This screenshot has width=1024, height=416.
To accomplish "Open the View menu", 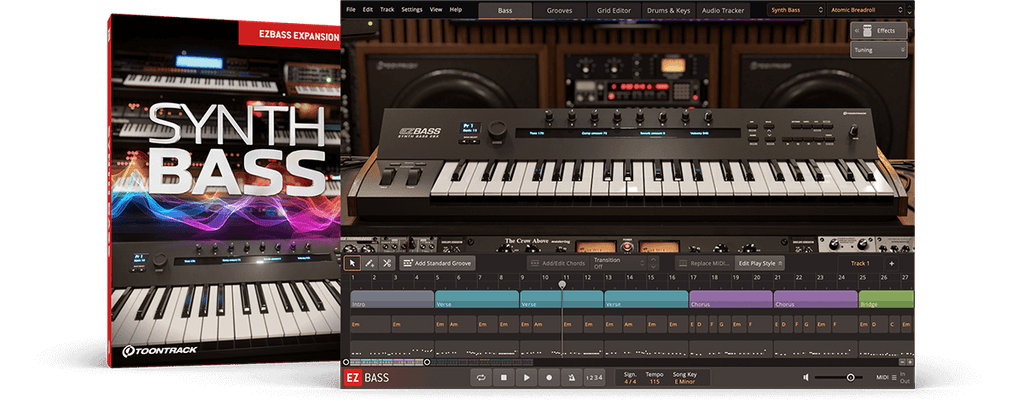I will coord(436,10).
